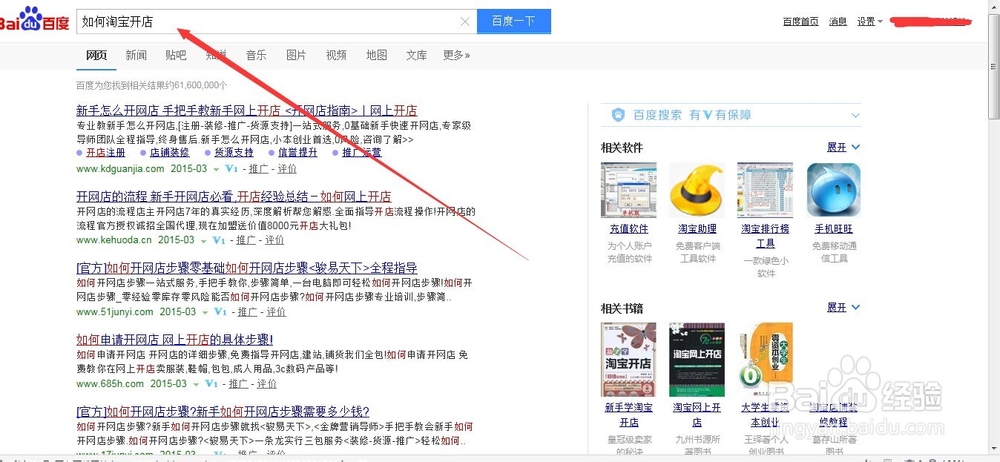Image resolution: width=1000 pixels, height=462 pixels.
Task: Expand dropdown arrow after www.kehuoda.cn
Action: point(203,241)
